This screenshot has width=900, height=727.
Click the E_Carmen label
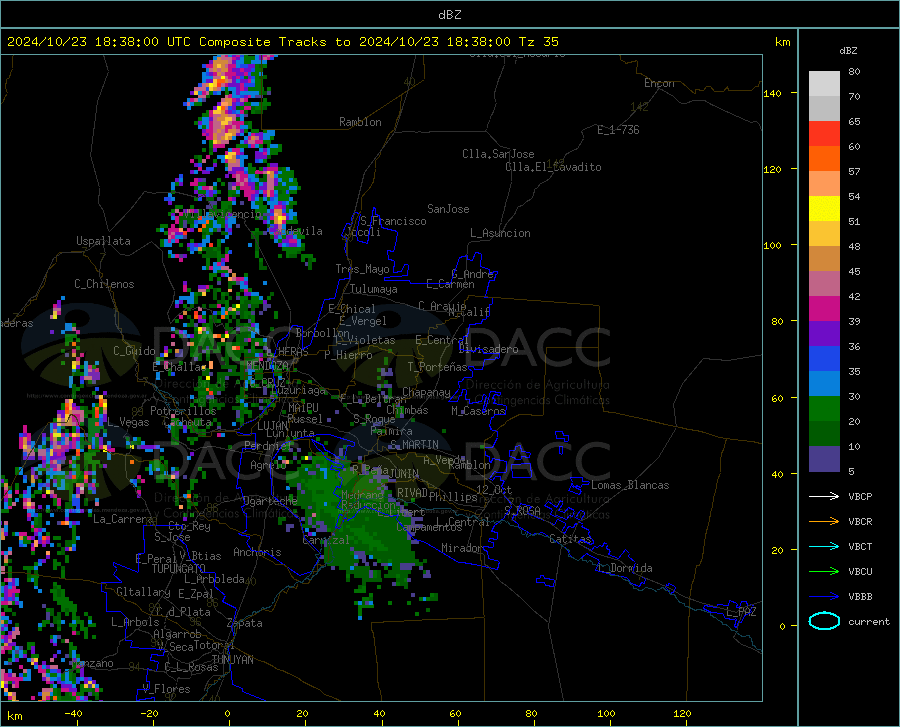click(450, 283)
